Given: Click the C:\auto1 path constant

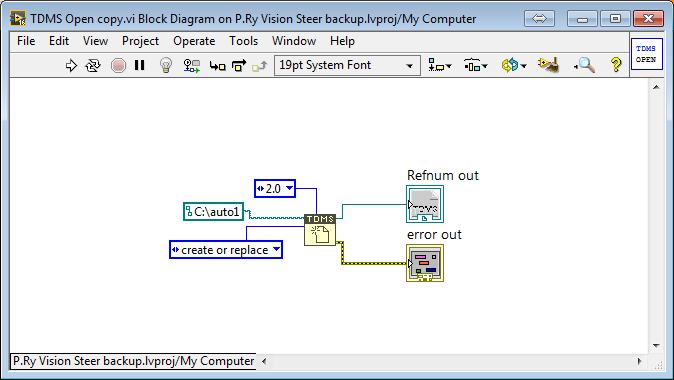Looking at the screenshot, I should pyautogui.click(x=214, y=211).
